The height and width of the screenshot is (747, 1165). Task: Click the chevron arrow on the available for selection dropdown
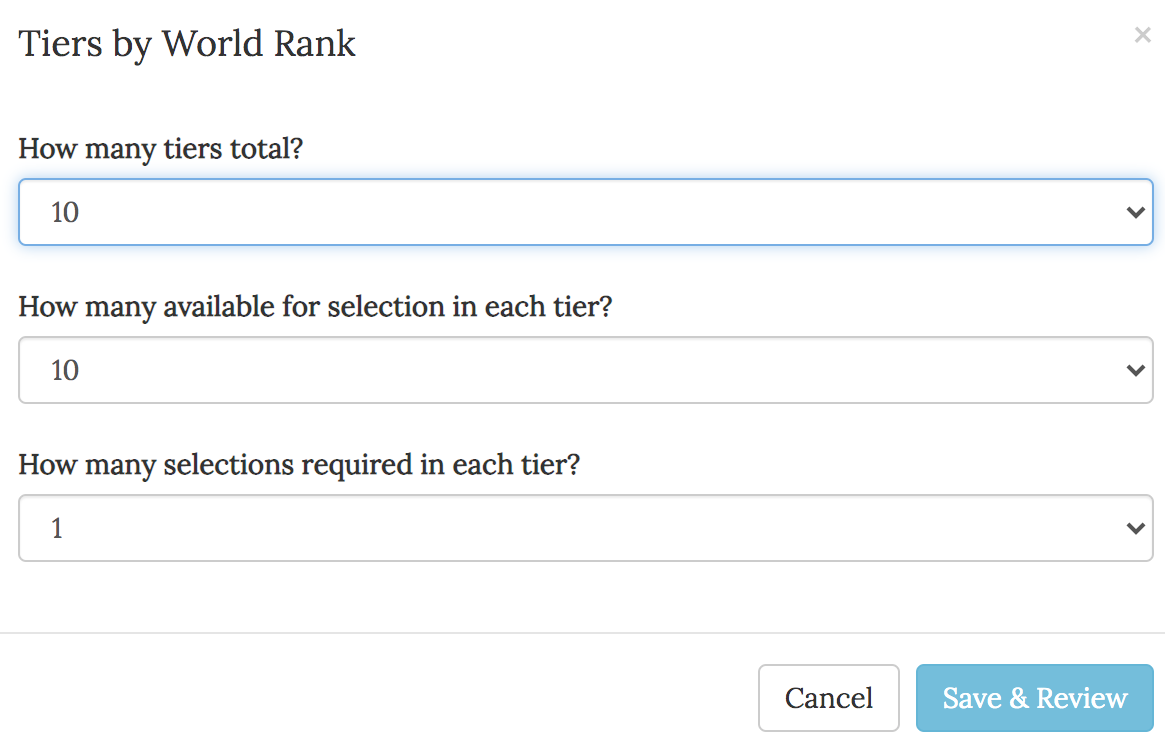[1135, 370]
